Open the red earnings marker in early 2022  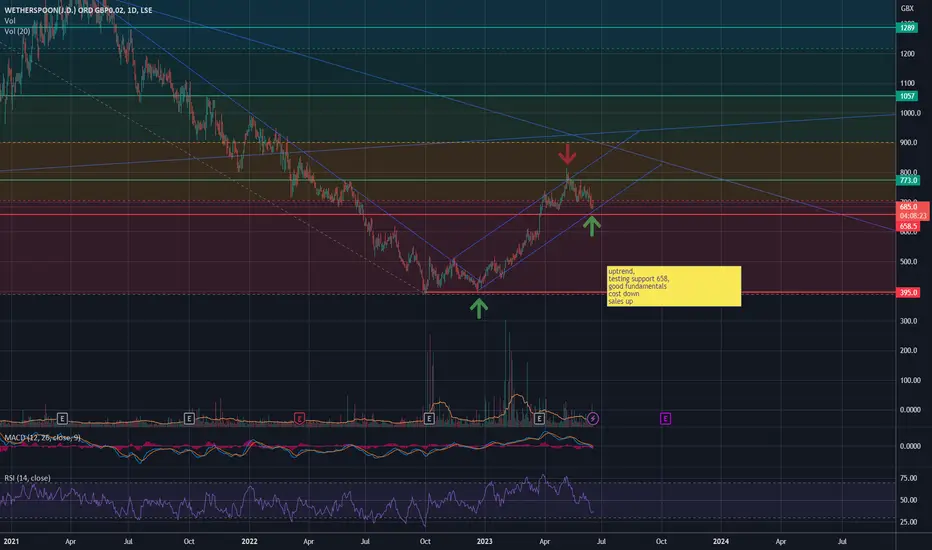pos(300,419)
